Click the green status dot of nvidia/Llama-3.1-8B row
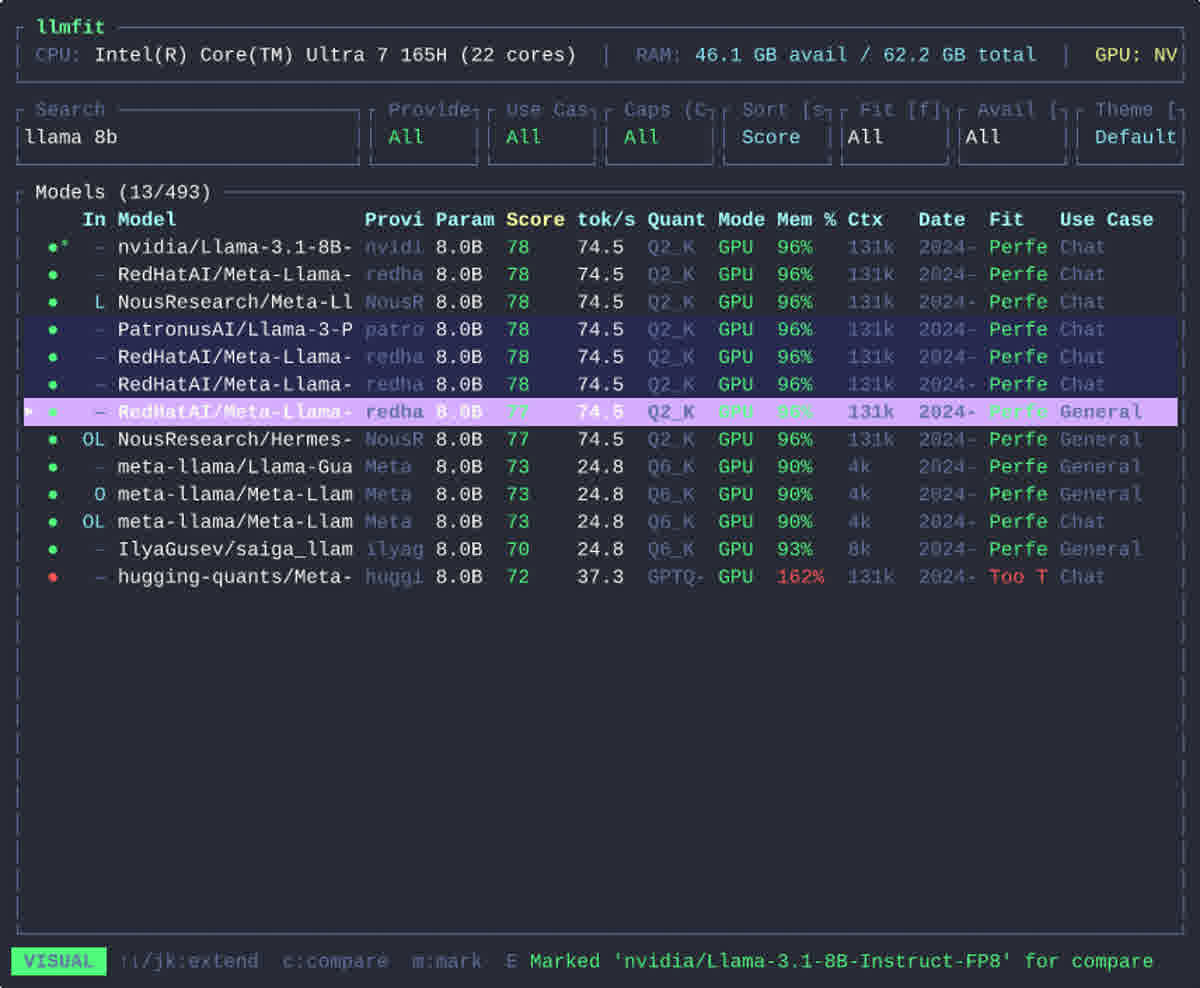The height and width of the screenshot is (988, 1200). click(53, 247)
